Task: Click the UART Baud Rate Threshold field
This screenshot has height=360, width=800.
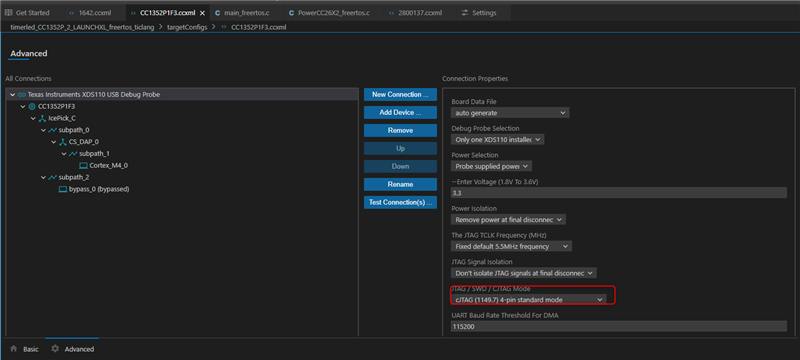Action: coord(619,326)
